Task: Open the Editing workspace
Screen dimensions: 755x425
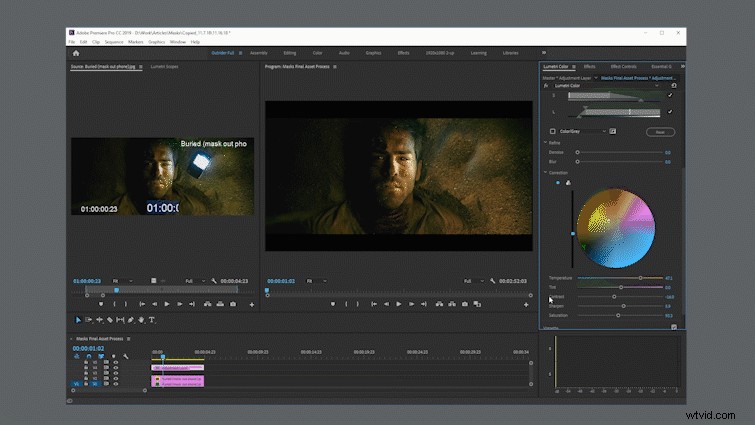Action: [x=290, y=53]
